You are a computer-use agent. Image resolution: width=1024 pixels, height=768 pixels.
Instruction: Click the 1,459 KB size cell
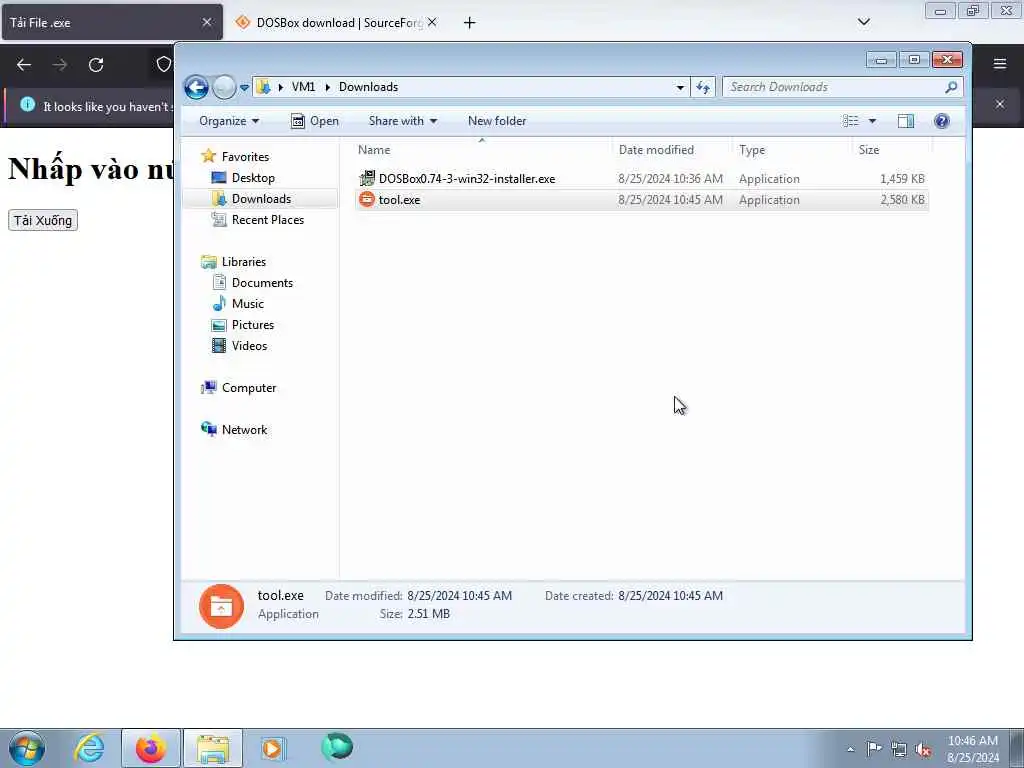[x=902, y=179]
